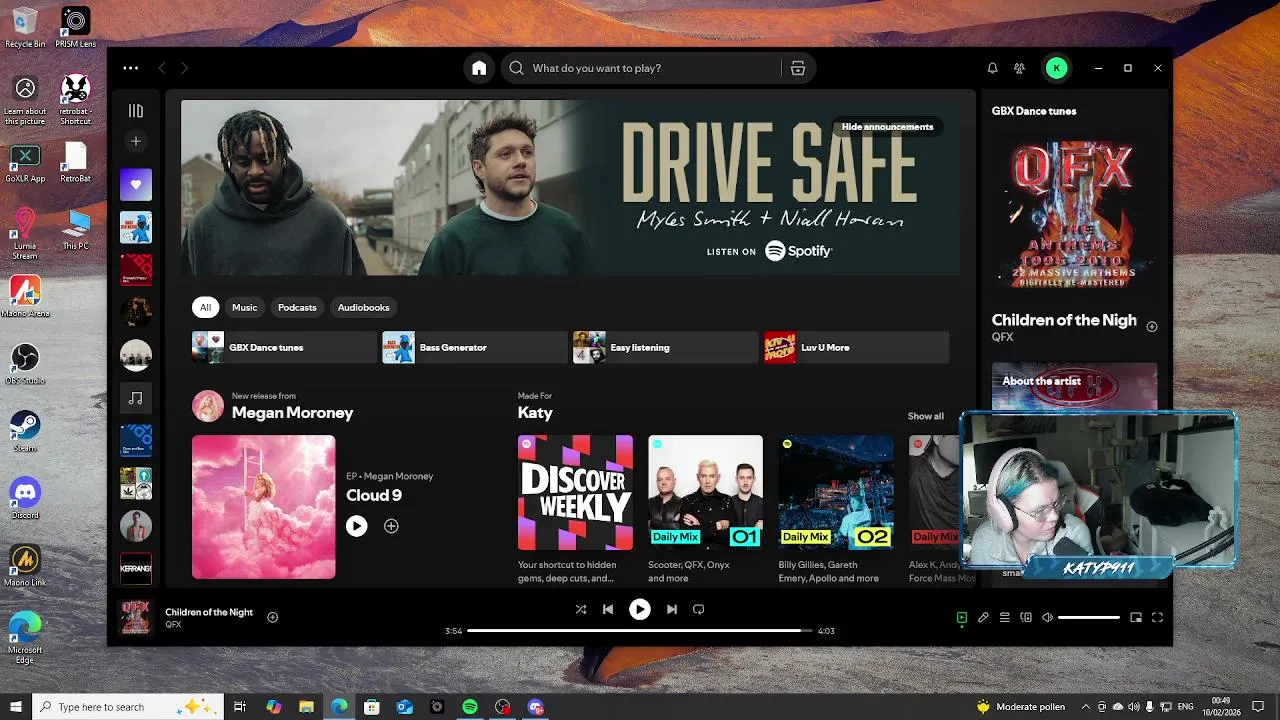This screenshot has width=1280, height=720.
Task: Open the GBX Dance tunes shortcut card
Action: click(284, 347)
